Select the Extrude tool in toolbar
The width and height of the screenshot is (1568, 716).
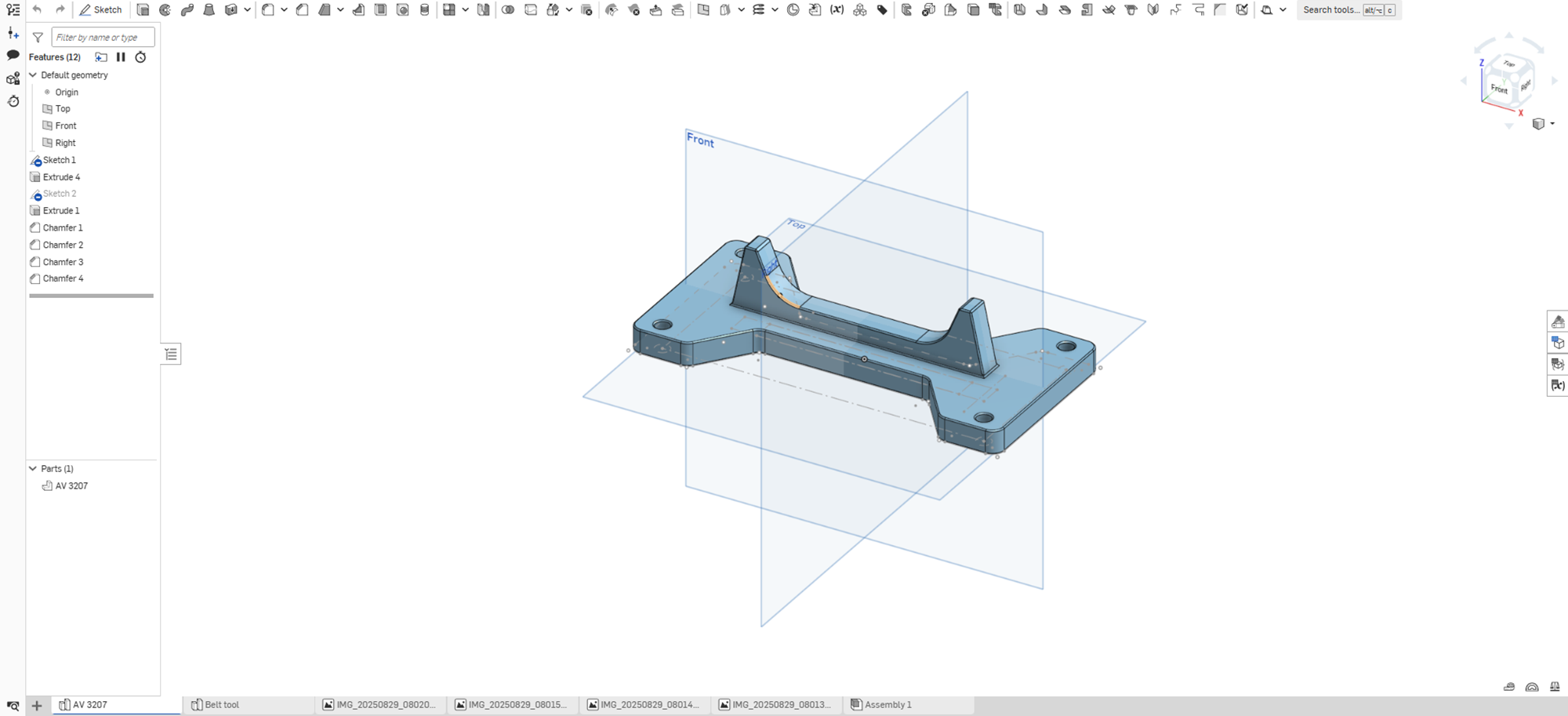pos(143,10)
